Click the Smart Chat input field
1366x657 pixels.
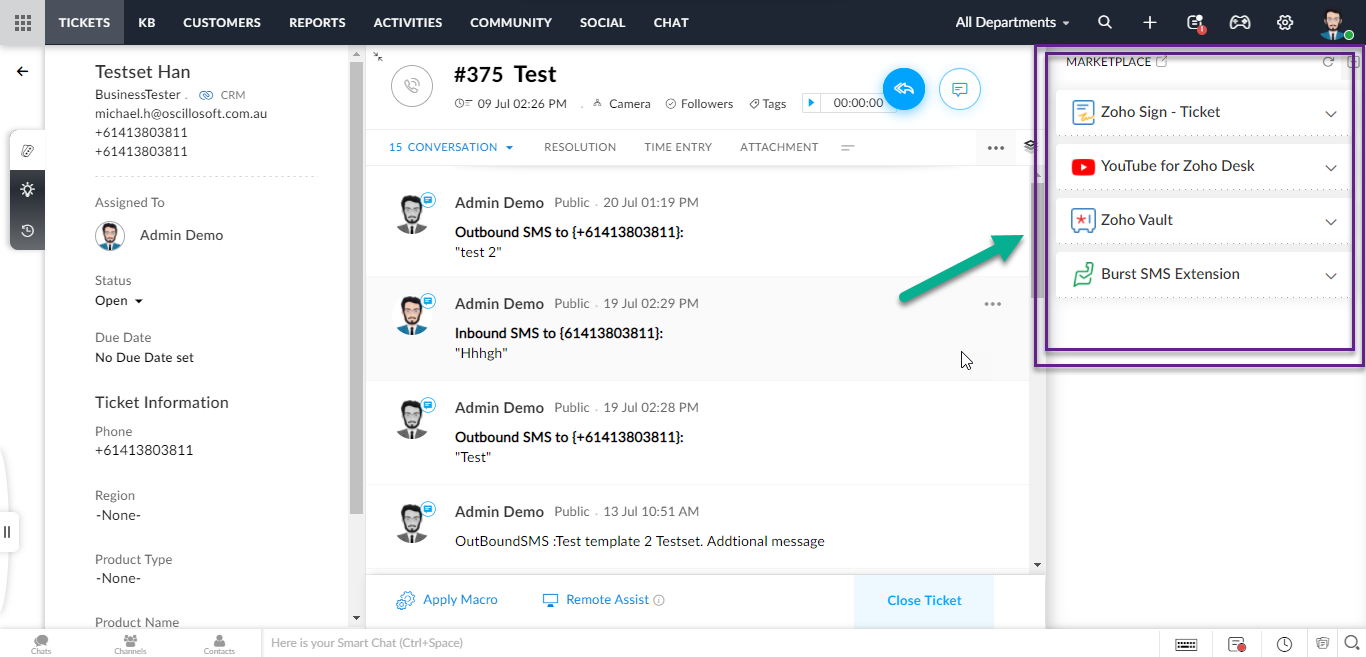tap(710, 643)
